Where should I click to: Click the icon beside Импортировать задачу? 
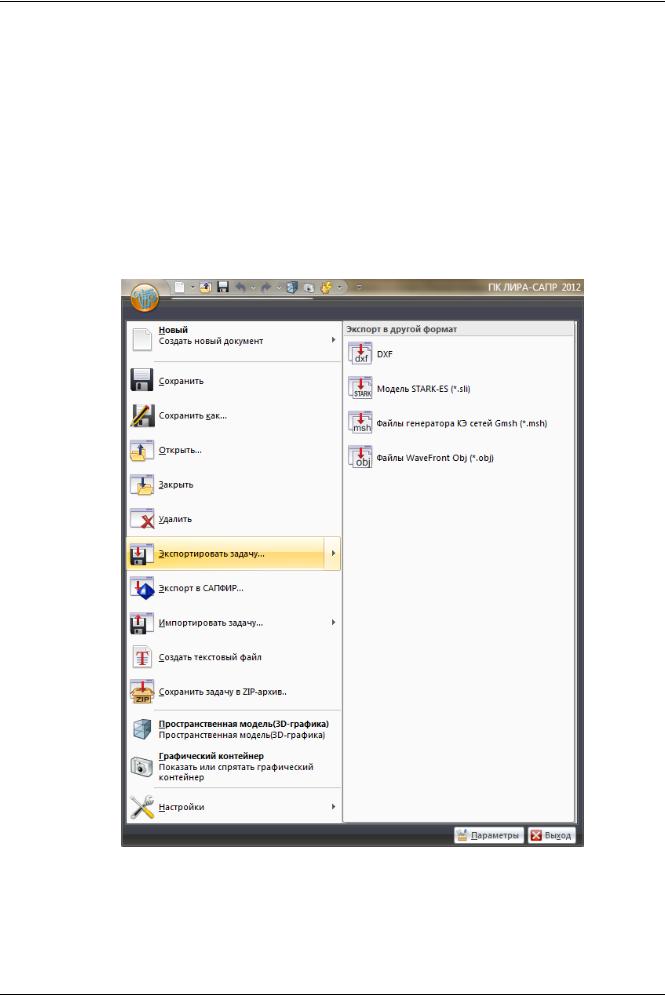click(x=142, y=623)
